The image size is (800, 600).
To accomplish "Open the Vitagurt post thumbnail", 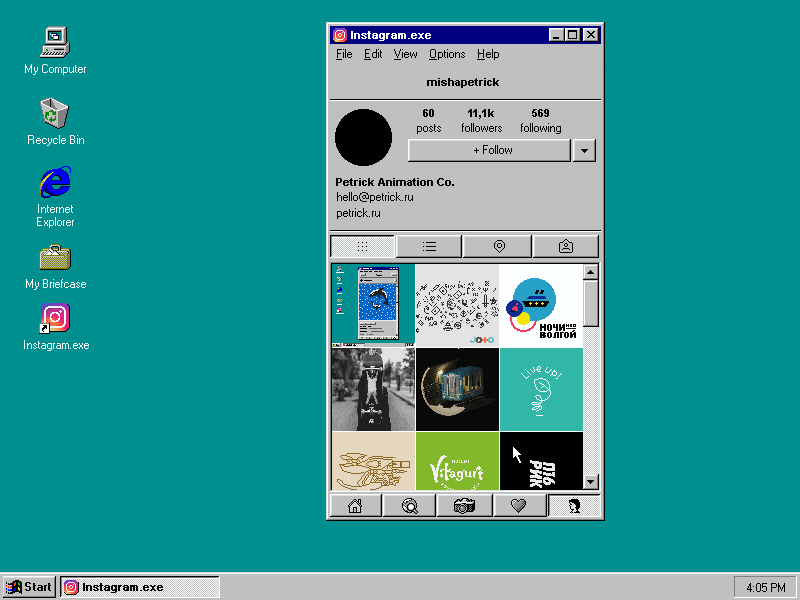I will tap(457, 462).
